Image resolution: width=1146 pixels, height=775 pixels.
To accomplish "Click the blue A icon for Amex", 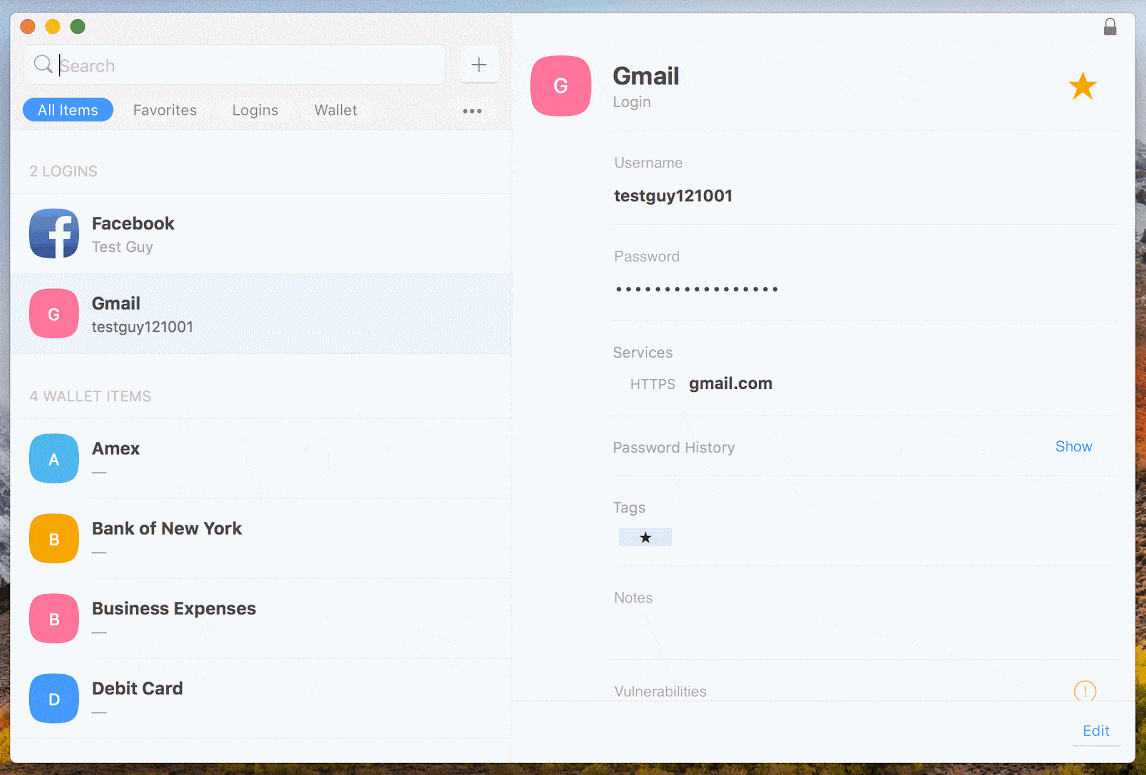I will coord(54,458).
